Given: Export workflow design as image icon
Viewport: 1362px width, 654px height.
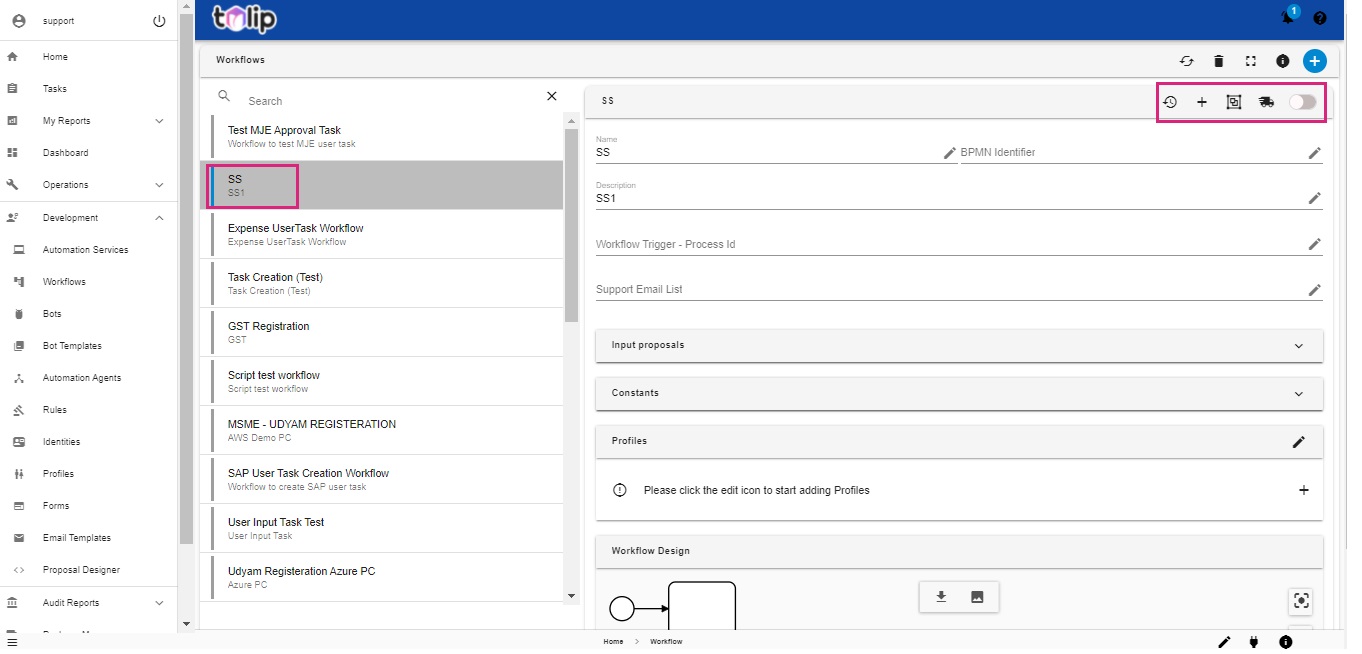Looking at the screenshot, I should coord(977,597).
